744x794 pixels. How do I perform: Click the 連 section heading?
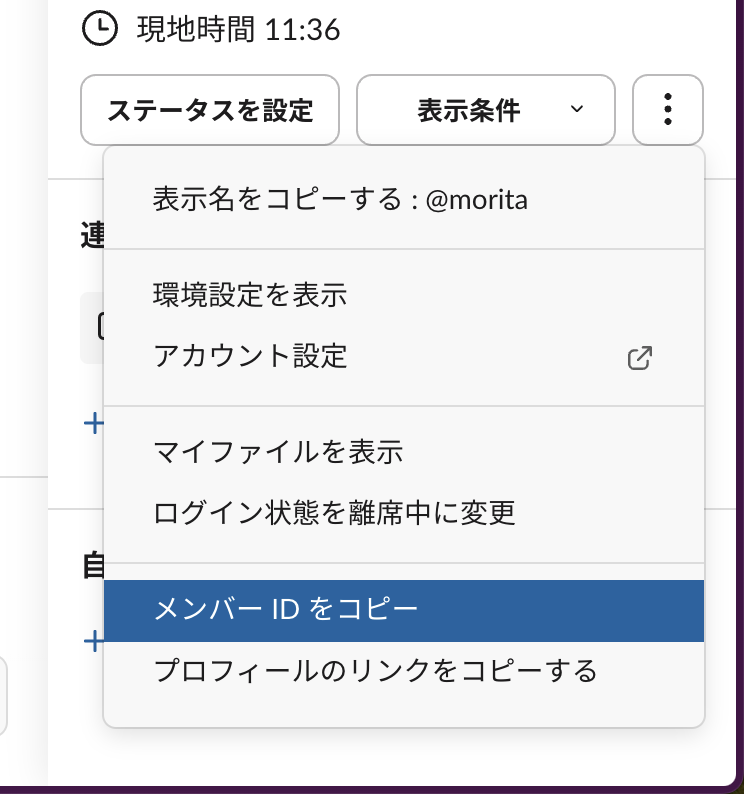coord(91,236)
